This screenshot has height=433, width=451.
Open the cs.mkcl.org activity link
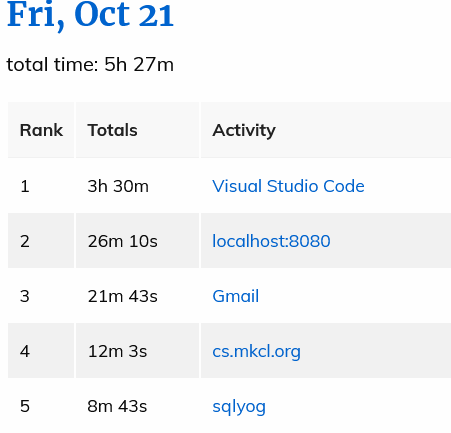(256, 351)
